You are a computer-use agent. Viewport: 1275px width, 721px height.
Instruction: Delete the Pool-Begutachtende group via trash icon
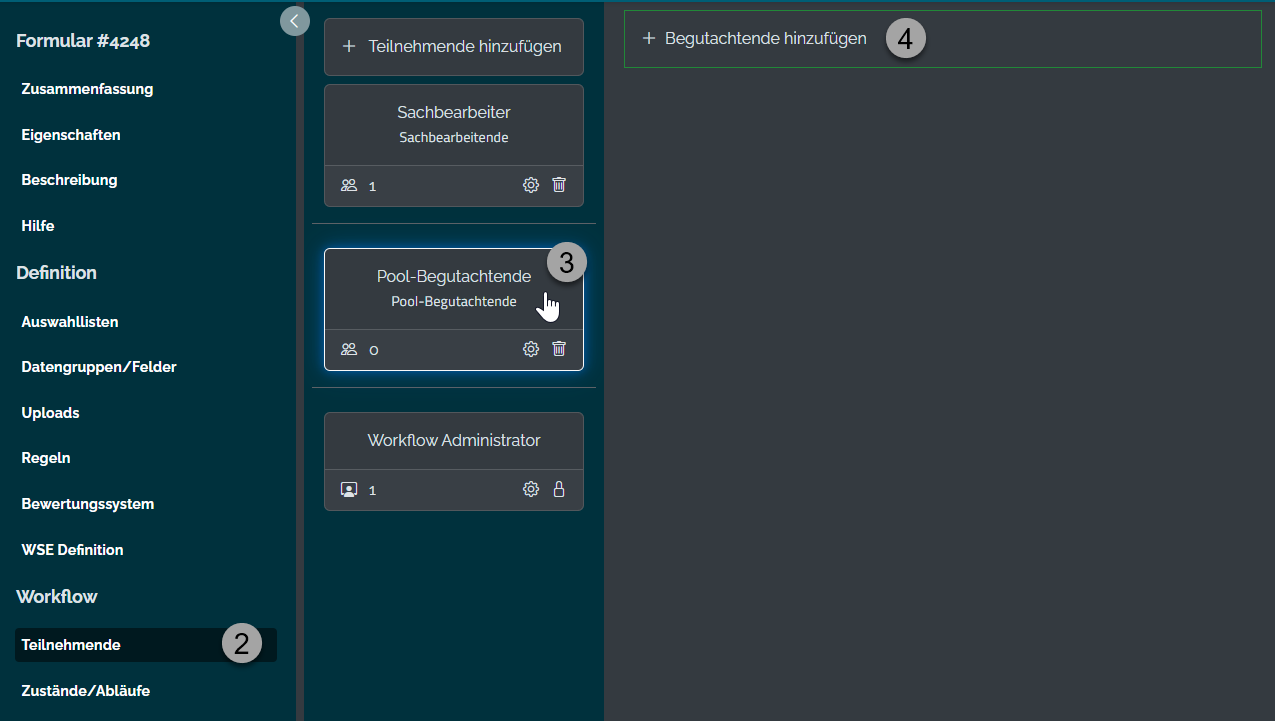click(559, 349)
